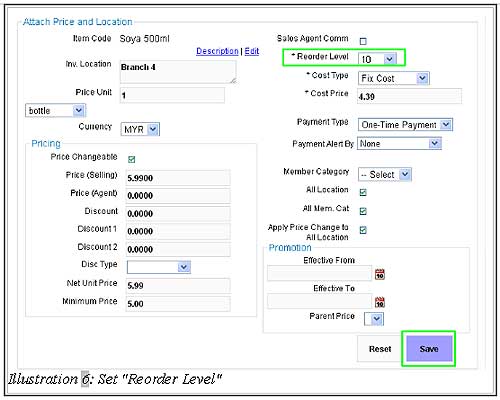Open the Member Category select dropdown
This screenshot has width=500, height=400.
(x=385, y=174)
